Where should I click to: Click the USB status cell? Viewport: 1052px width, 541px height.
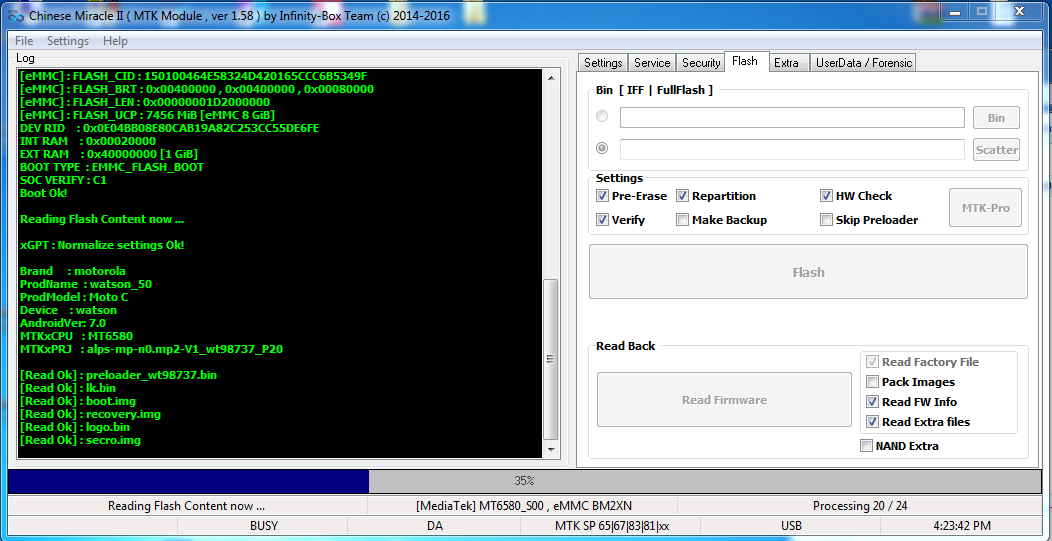(x=792, y=526)
